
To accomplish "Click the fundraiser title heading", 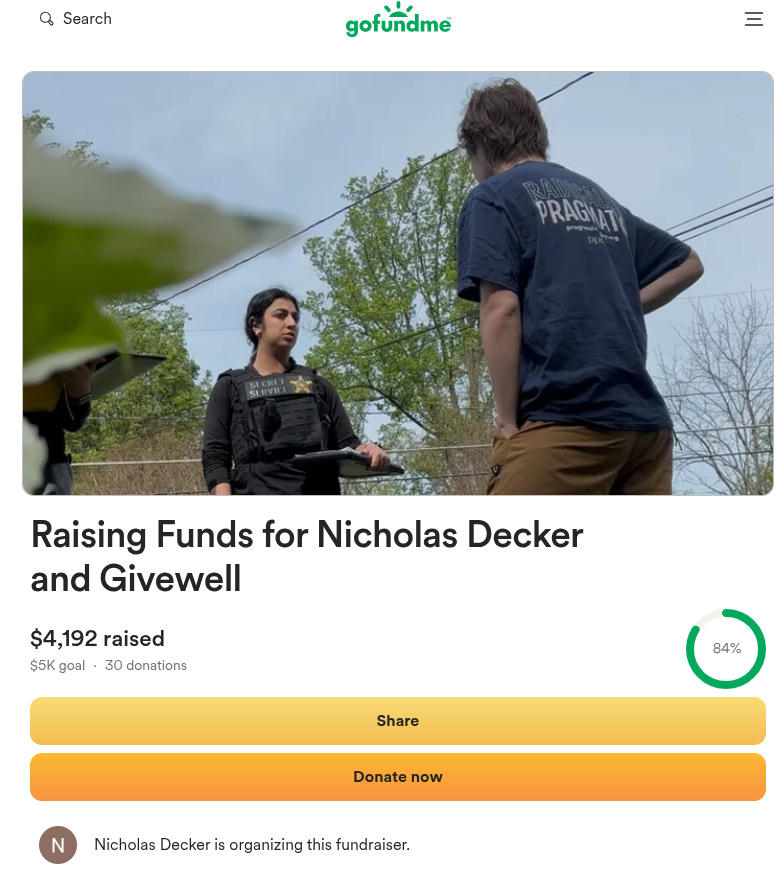I will coord(306,556).
